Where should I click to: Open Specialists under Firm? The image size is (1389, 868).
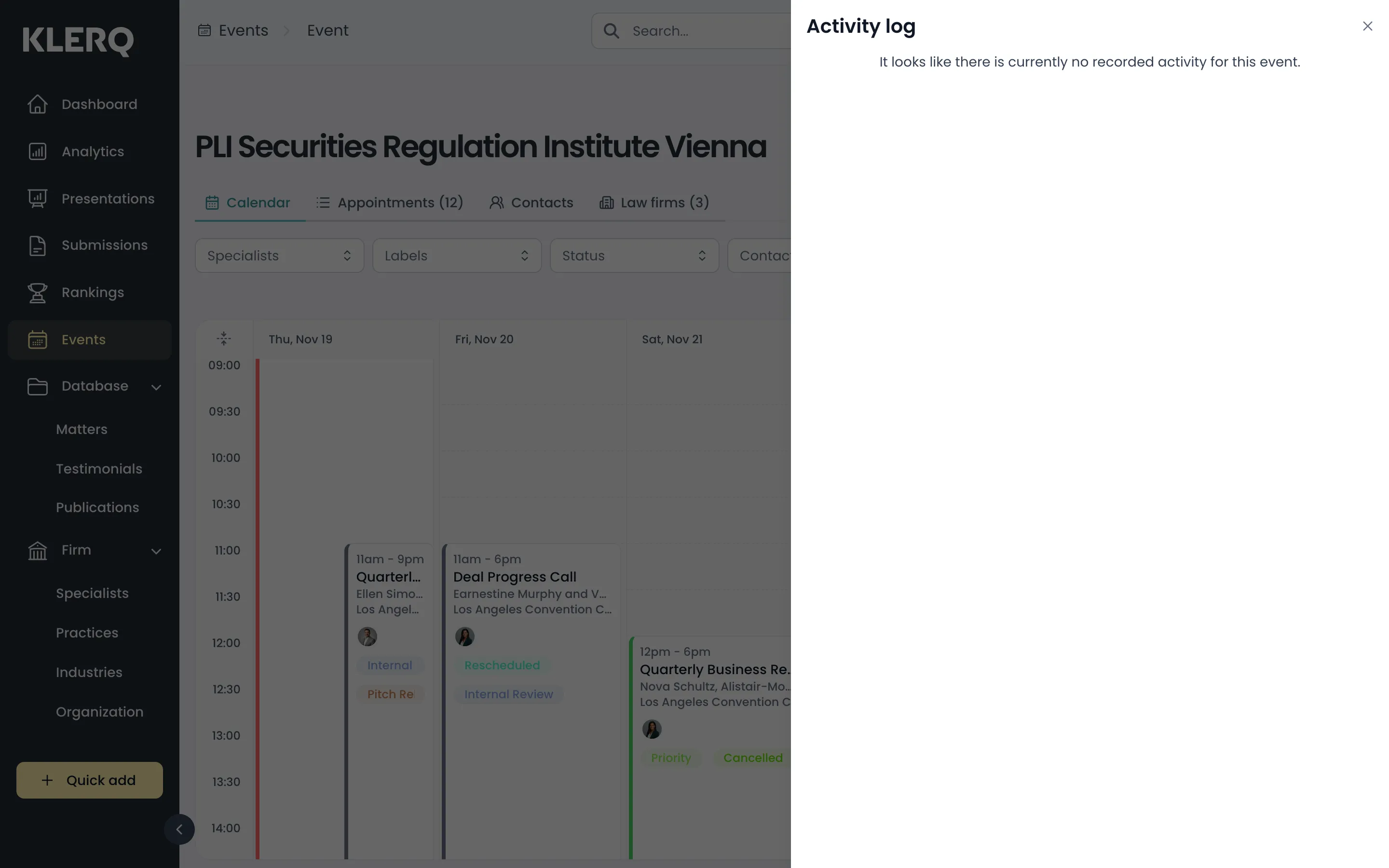92,594
